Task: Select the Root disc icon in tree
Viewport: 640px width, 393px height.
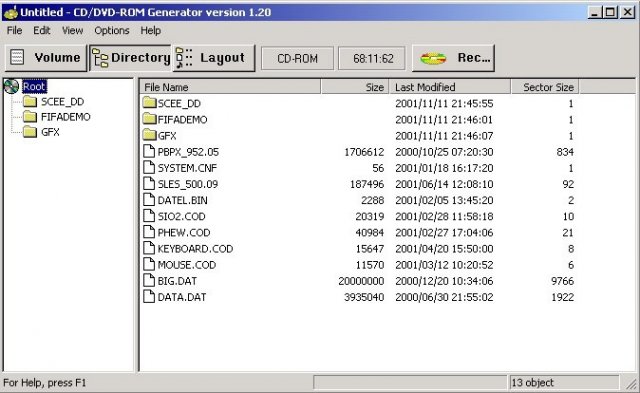Action: click(x=11, y=86)
